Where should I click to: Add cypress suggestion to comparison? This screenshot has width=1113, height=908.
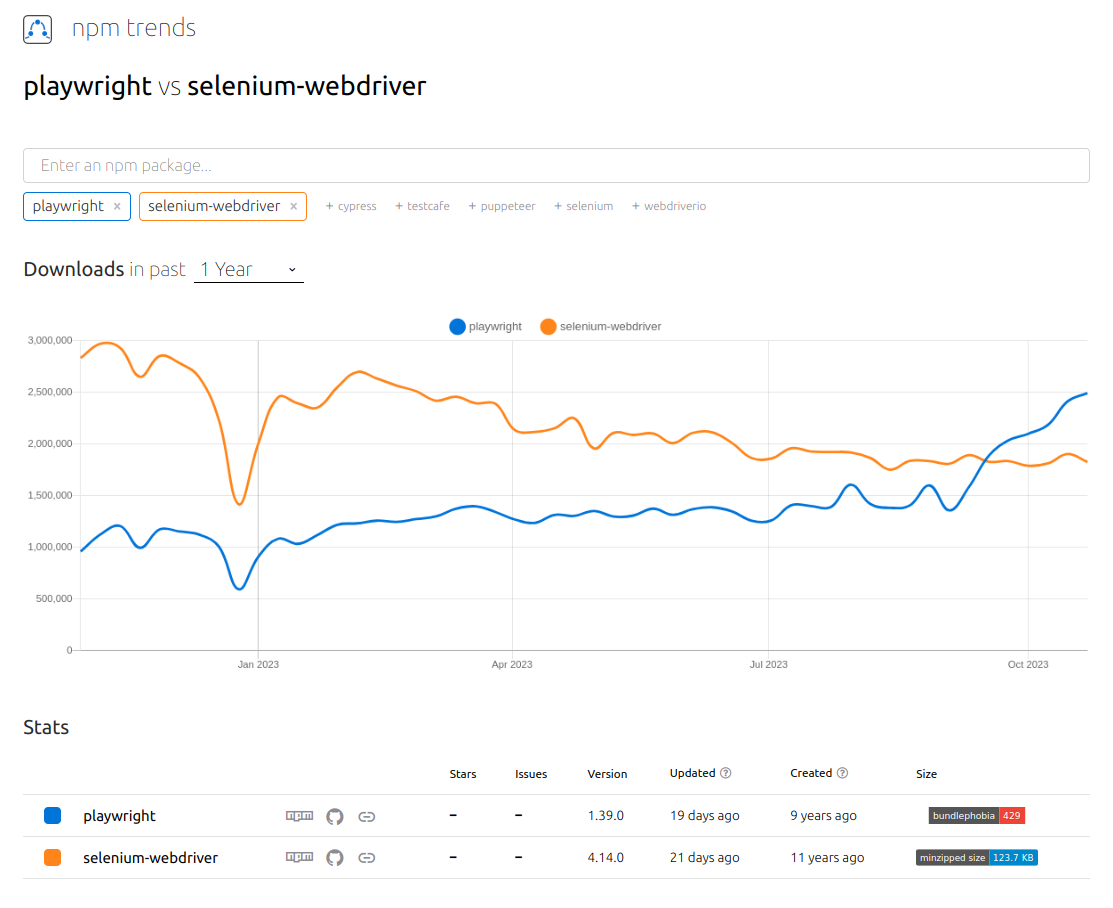click(351, 206)
